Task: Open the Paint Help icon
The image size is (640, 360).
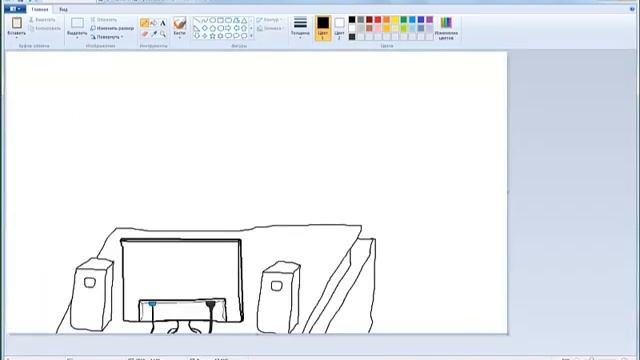Action: coord(633,9)
